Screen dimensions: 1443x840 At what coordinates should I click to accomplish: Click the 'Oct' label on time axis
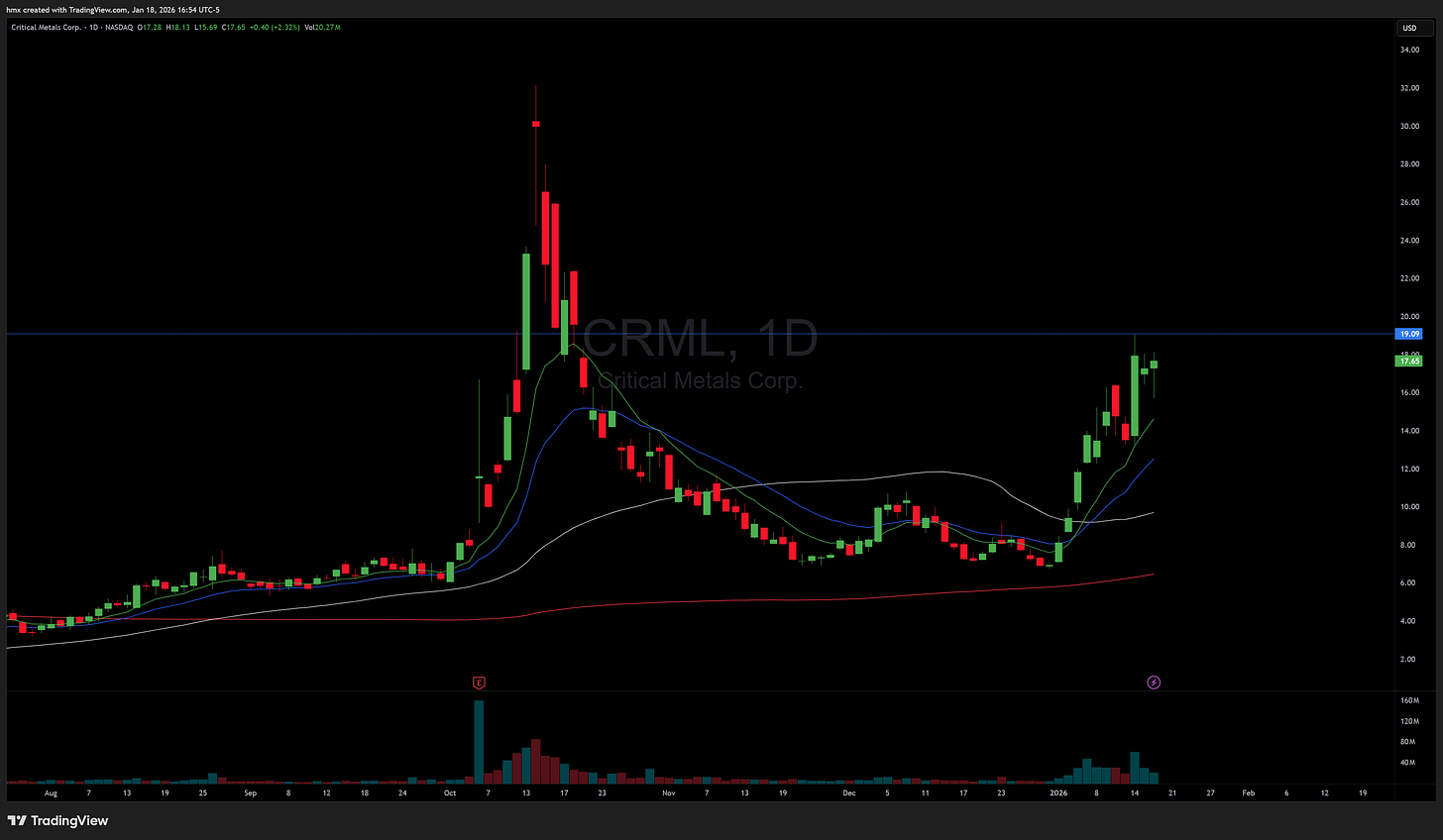[450, 792]
